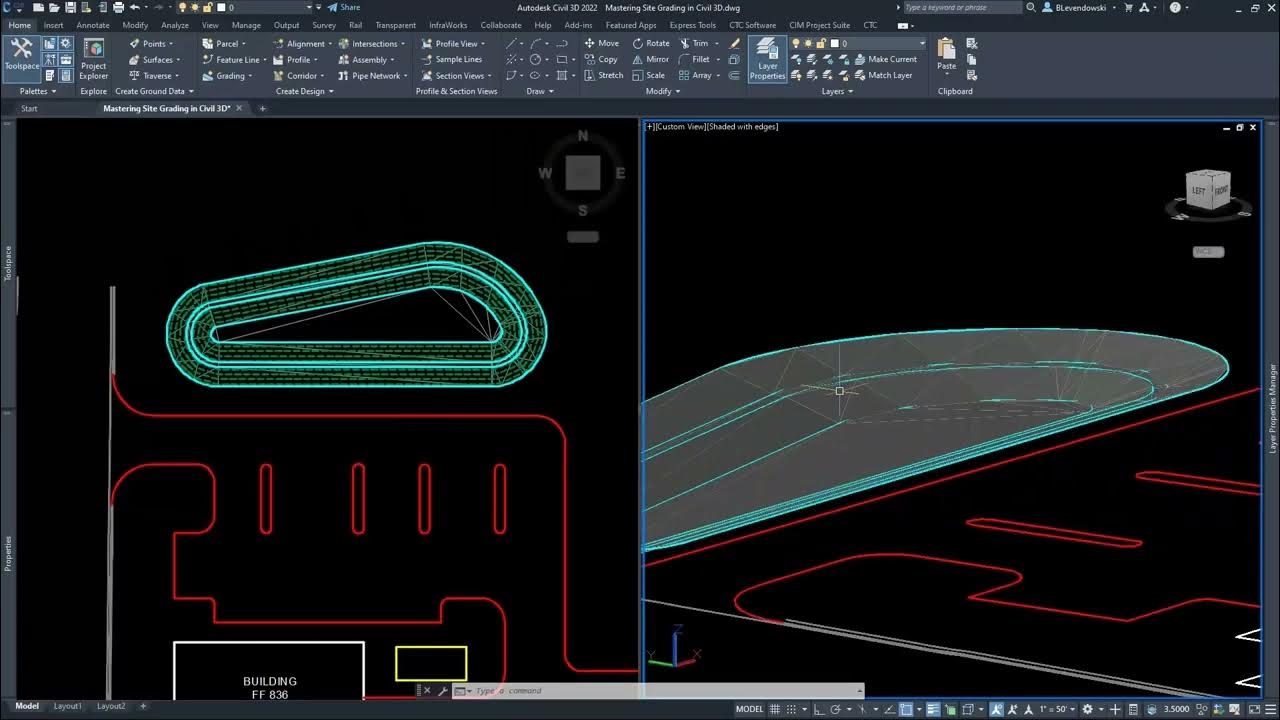
Task: Open the Analyze ribbon tab
Action: 175,25
